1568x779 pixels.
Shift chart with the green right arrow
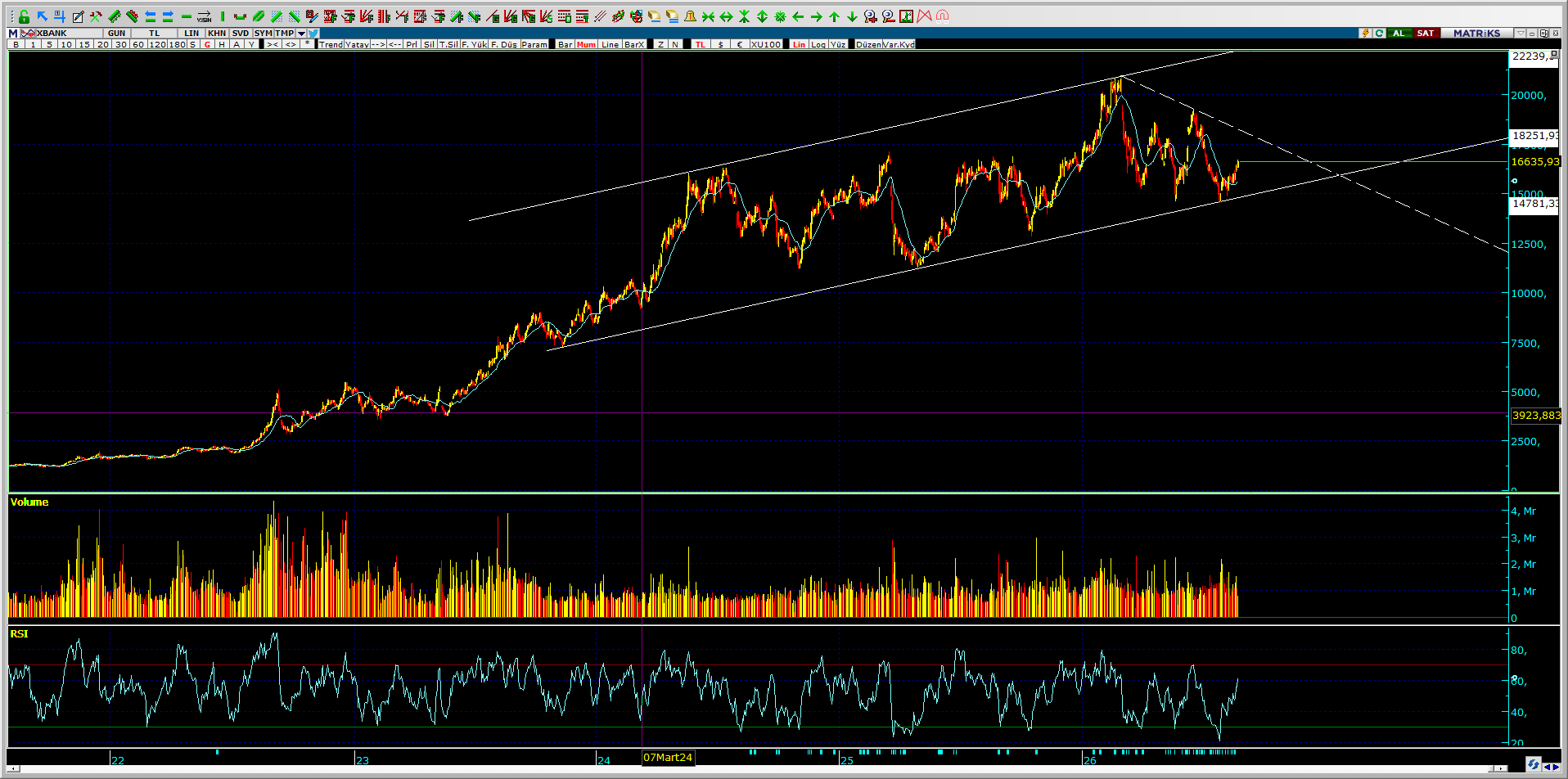click(x=816, y=16)
